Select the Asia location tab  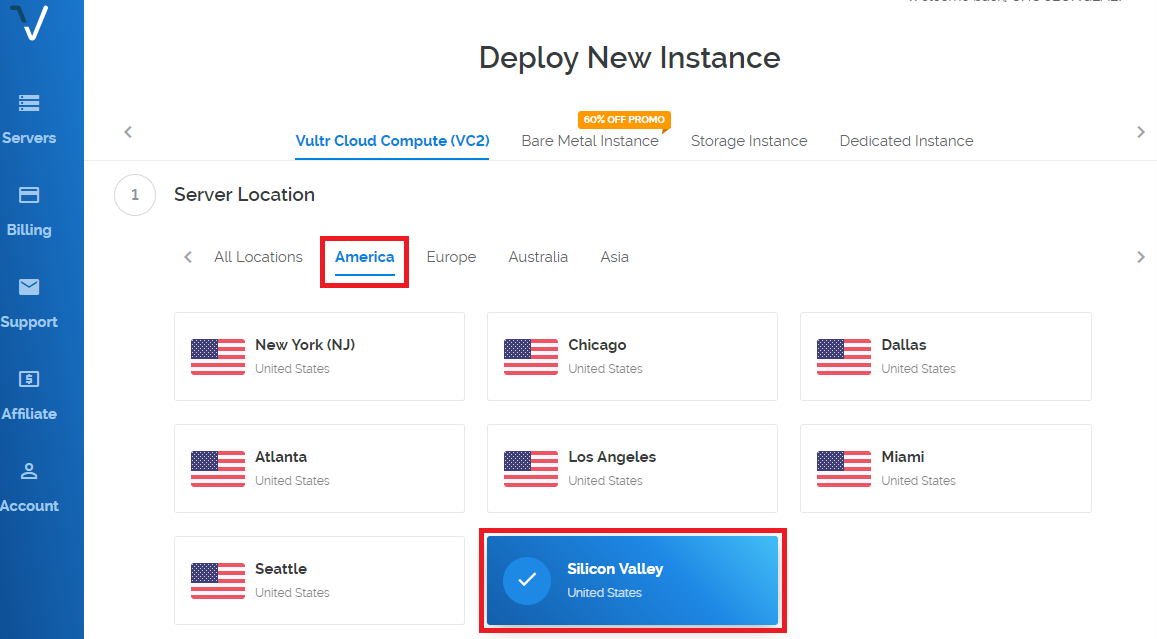click(614, 257)
